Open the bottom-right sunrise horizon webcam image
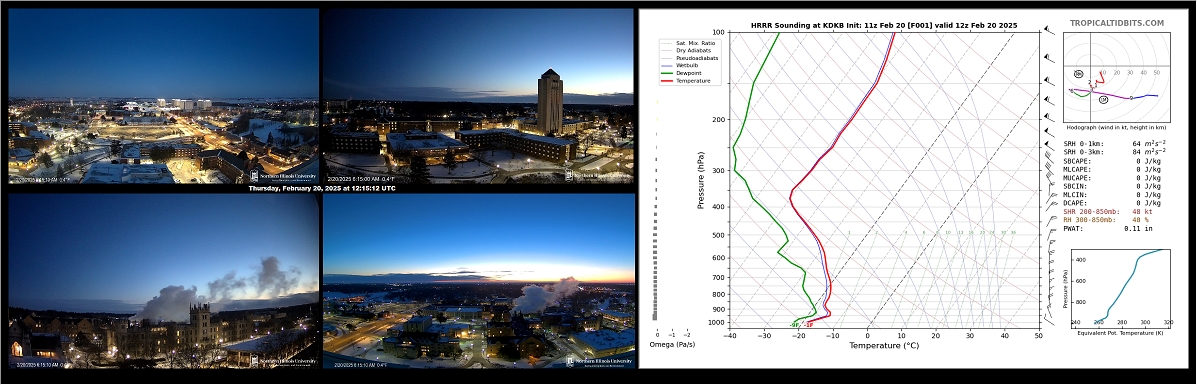The height and width of the screenshot is (385, 1197). coord(479,281)
